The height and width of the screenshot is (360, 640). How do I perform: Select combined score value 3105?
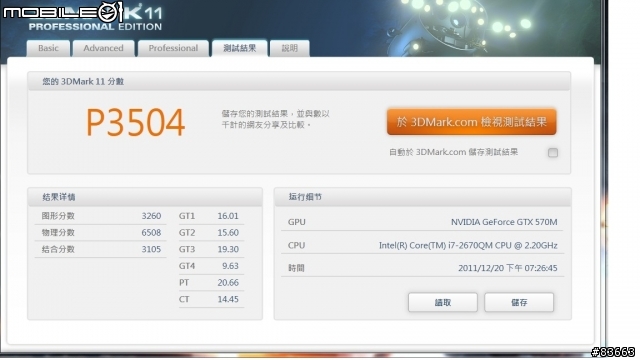(151, 249)
